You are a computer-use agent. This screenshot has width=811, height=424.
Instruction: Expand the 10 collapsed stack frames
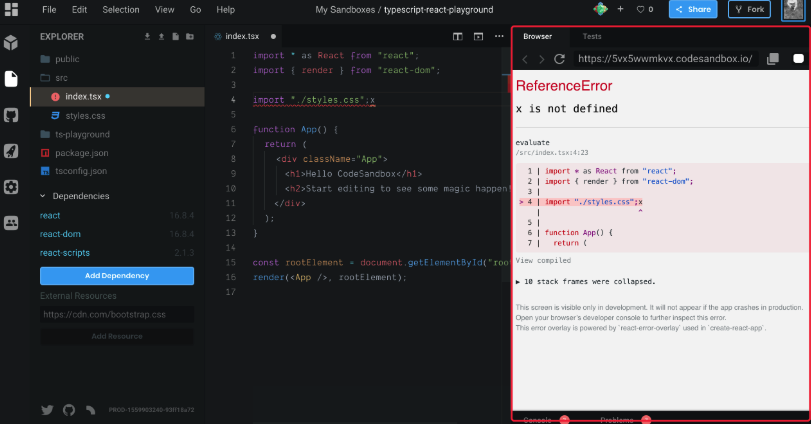(585, 282)
